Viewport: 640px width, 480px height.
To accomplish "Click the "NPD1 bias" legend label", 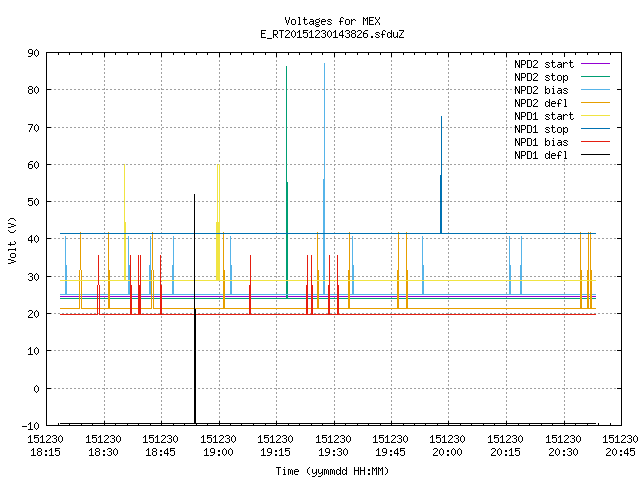I will [541, 142].
